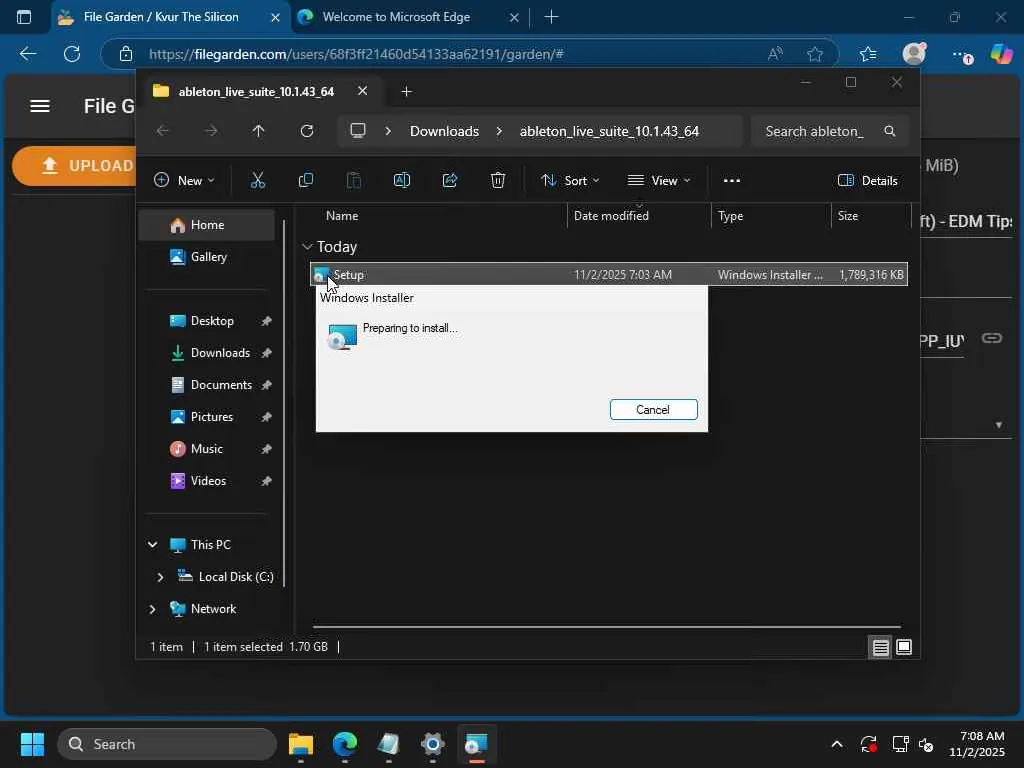Image resolution: width=1024 pixels, height=768 pixels.
Task: Click the Share icon in Explorer toolbar
Action: coord(450,180)
